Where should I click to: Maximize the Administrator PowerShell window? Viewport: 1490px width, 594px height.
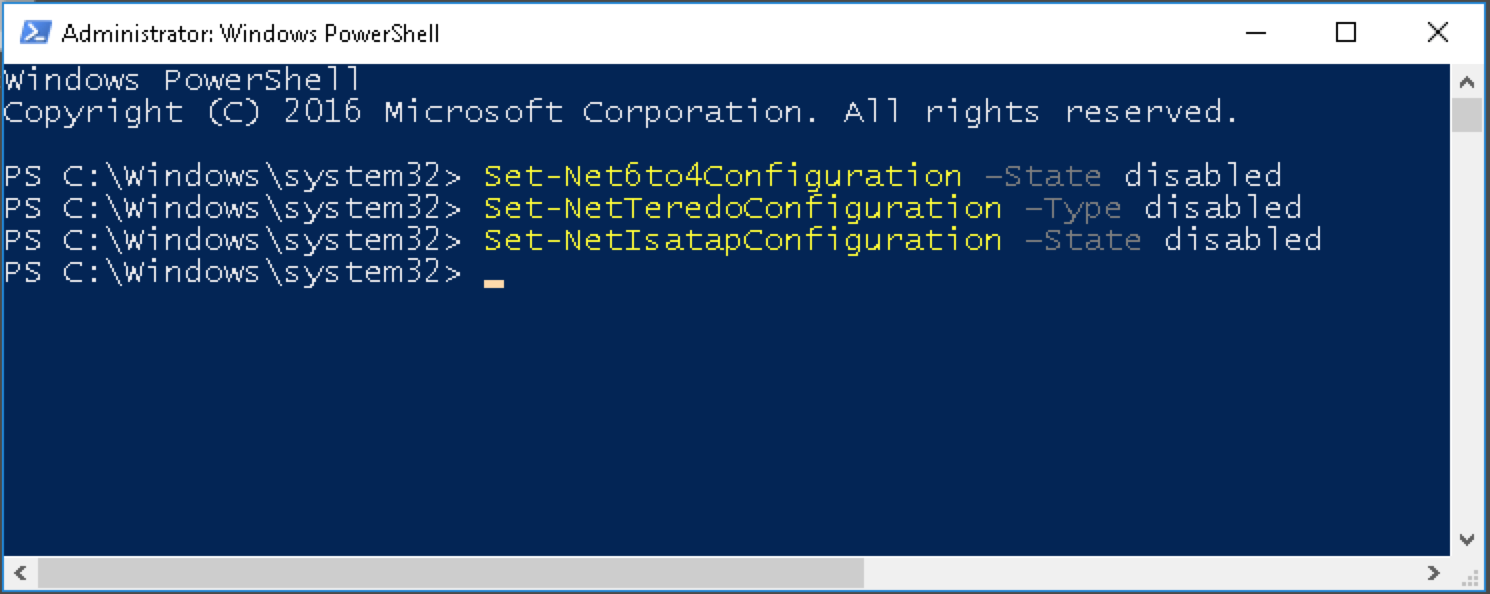(x=1346, y=33)
